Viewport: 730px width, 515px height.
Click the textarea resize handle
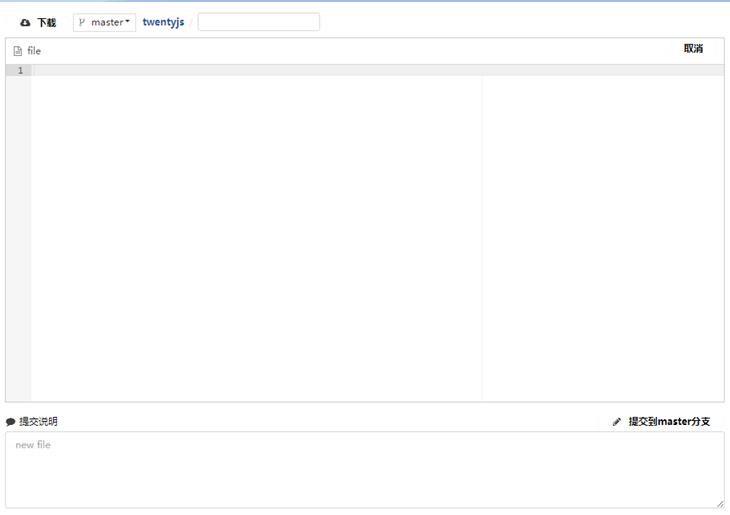tap(720, 504)
